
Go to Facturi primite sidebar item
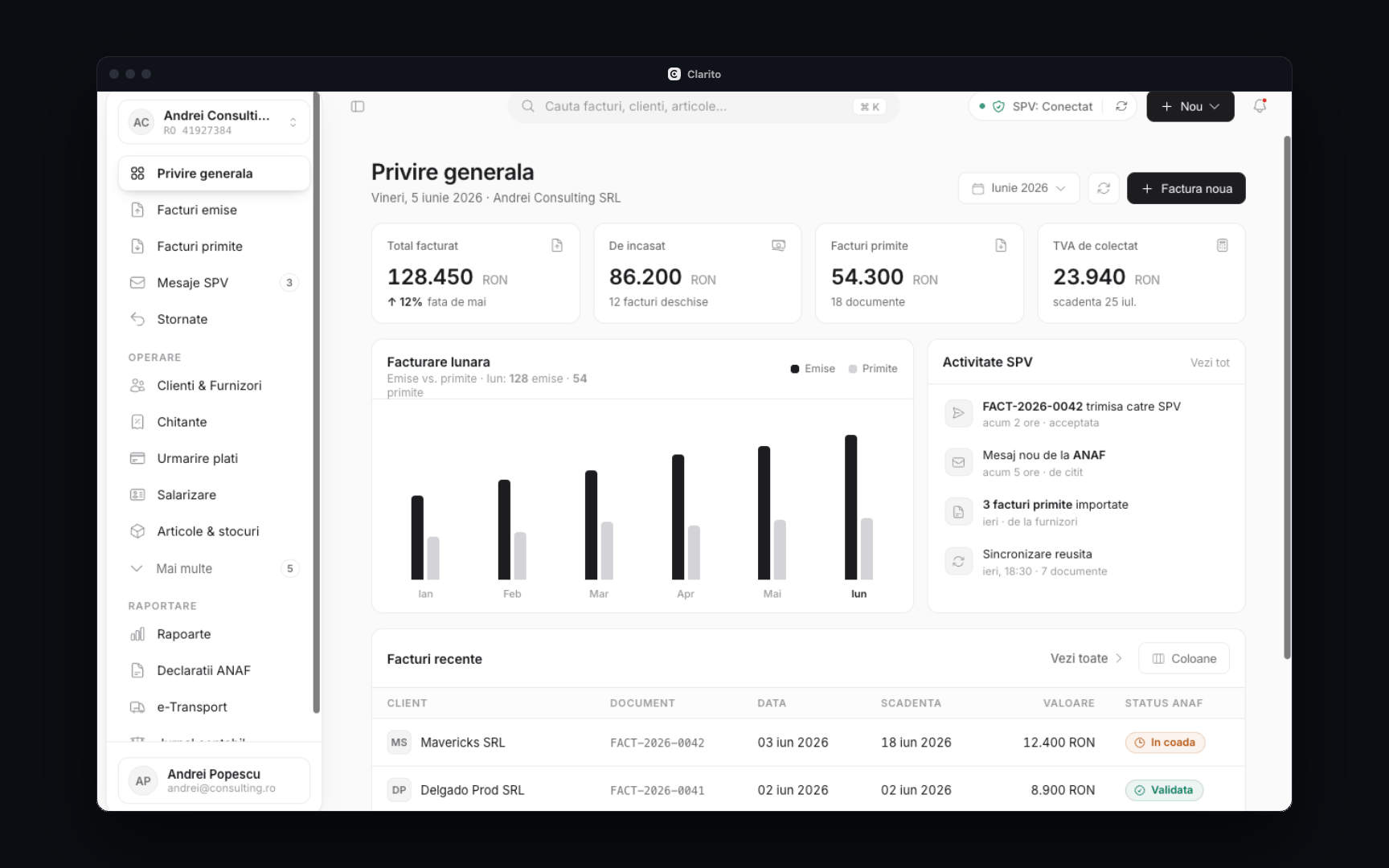[214, 246]
